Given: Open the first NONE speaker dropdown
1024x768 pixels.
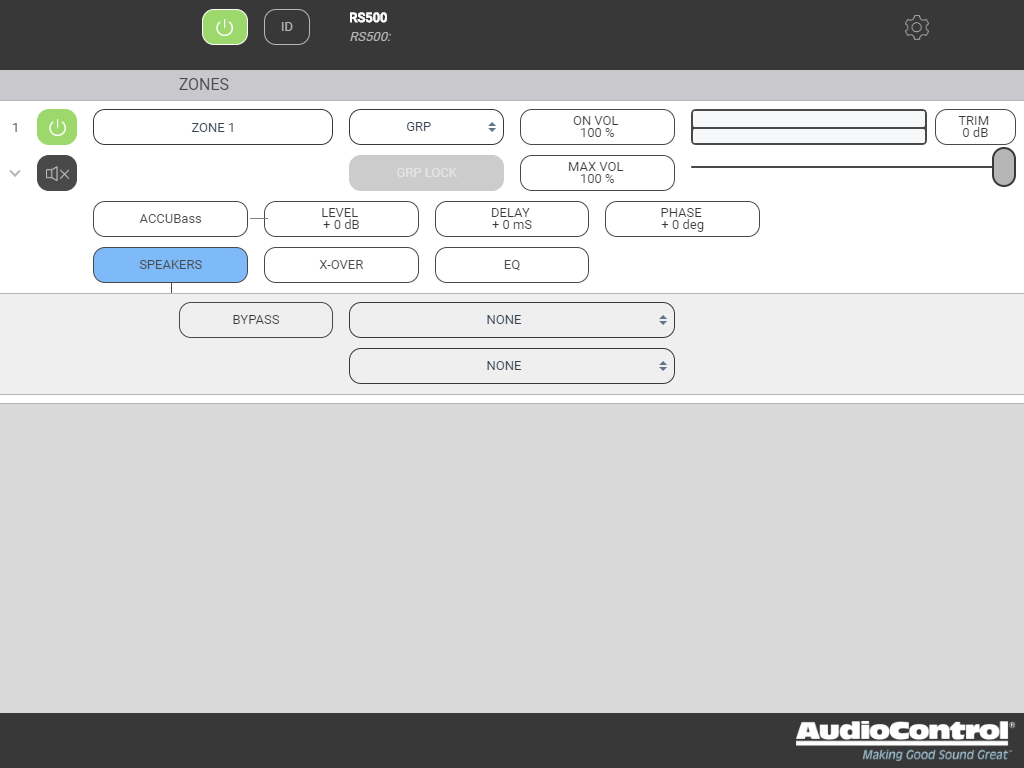Looking at the screenshot, I should click(x=511, y=320).
